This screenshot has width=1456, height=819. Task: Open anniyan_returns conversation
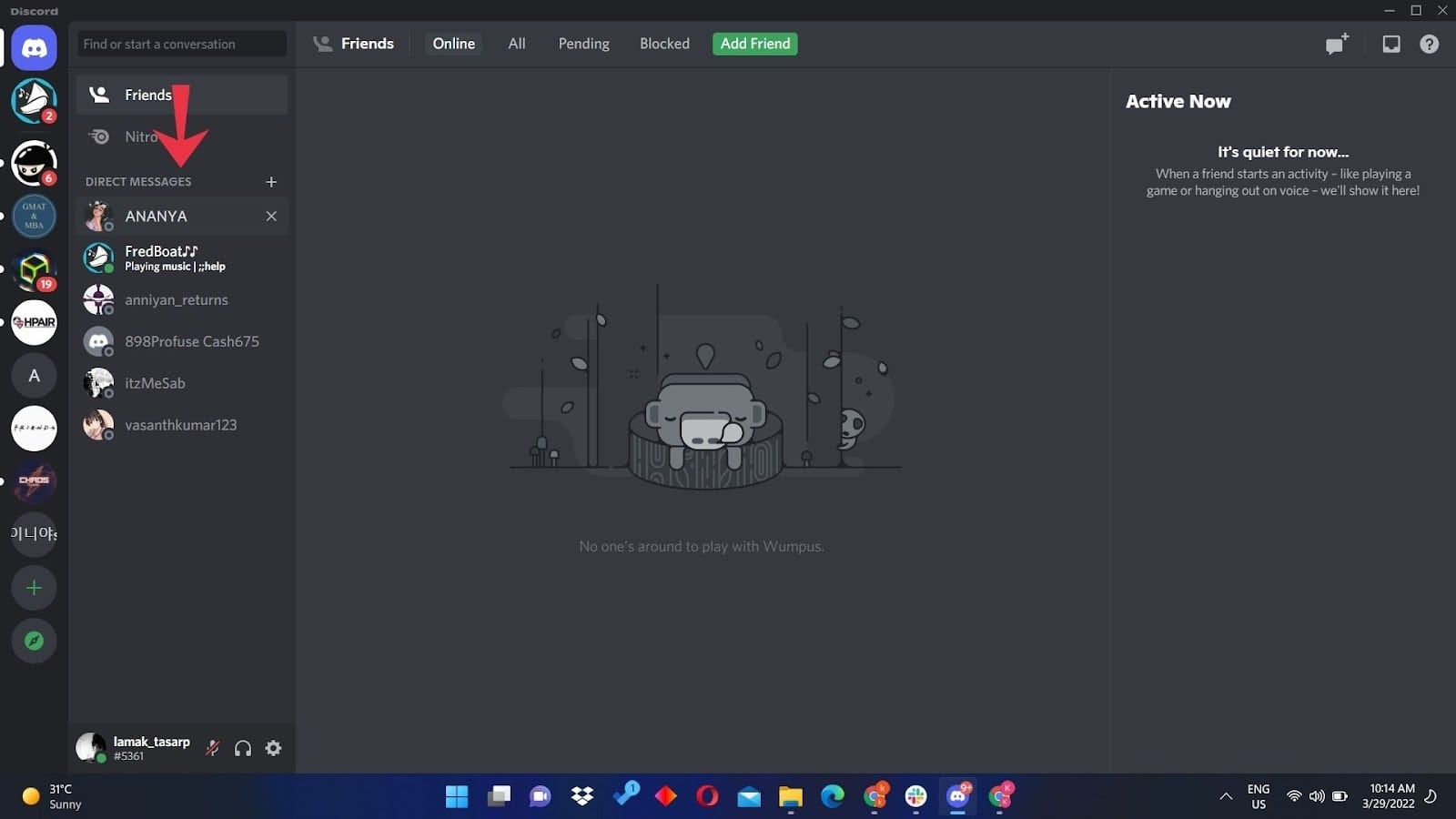click(x=182, y=299)
